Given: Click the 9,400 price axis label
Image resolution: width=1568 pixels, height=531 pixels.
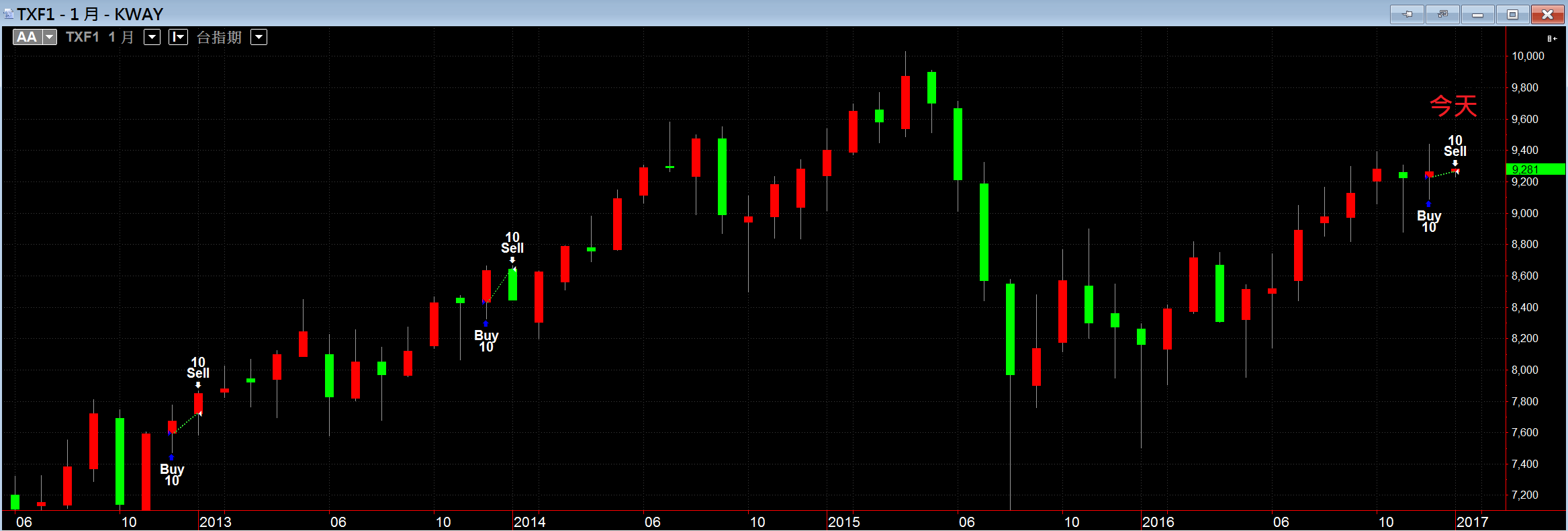Looking at the screenshot, I should pos(1524,150).
